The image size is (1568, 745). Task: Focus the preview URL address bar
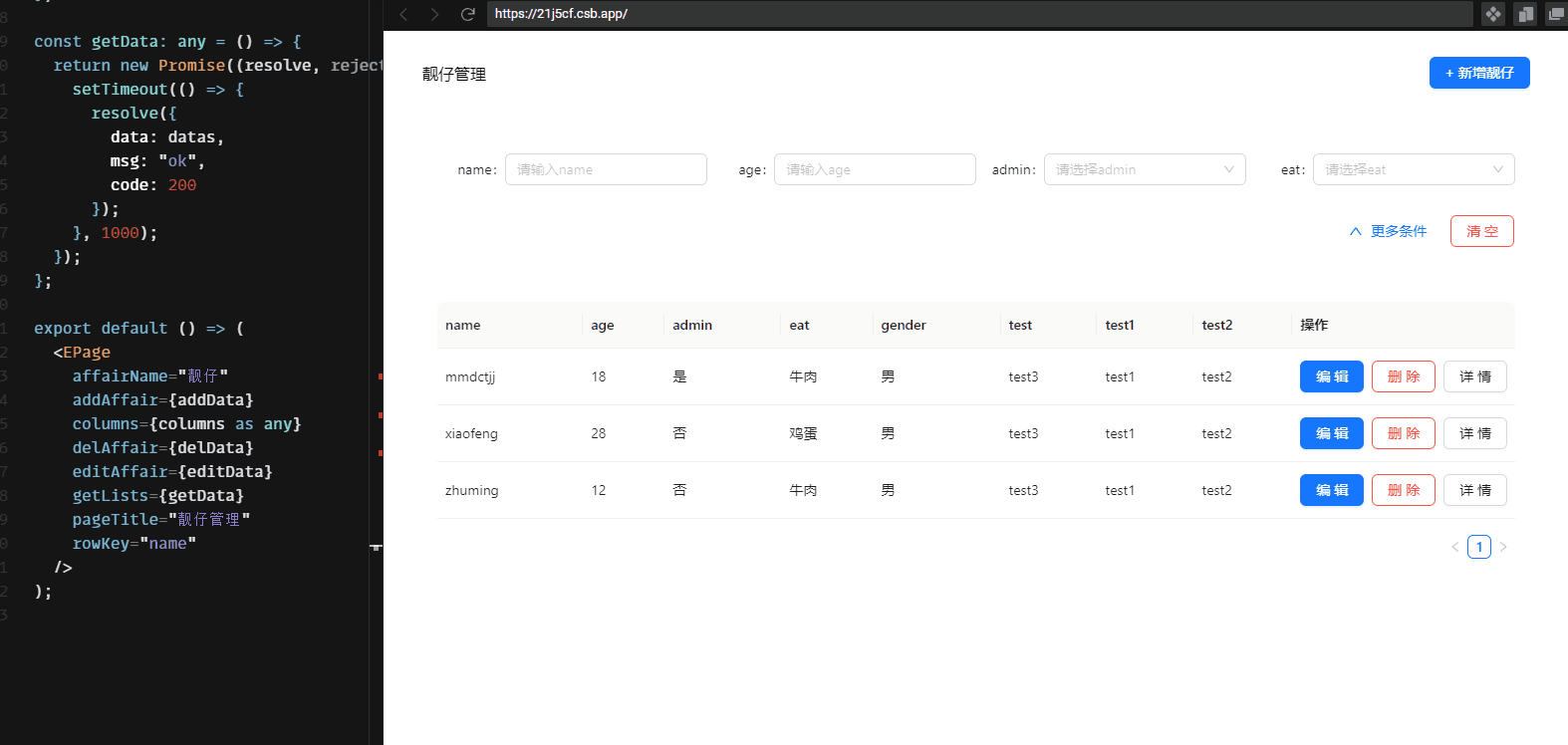[x=979, y=14]
